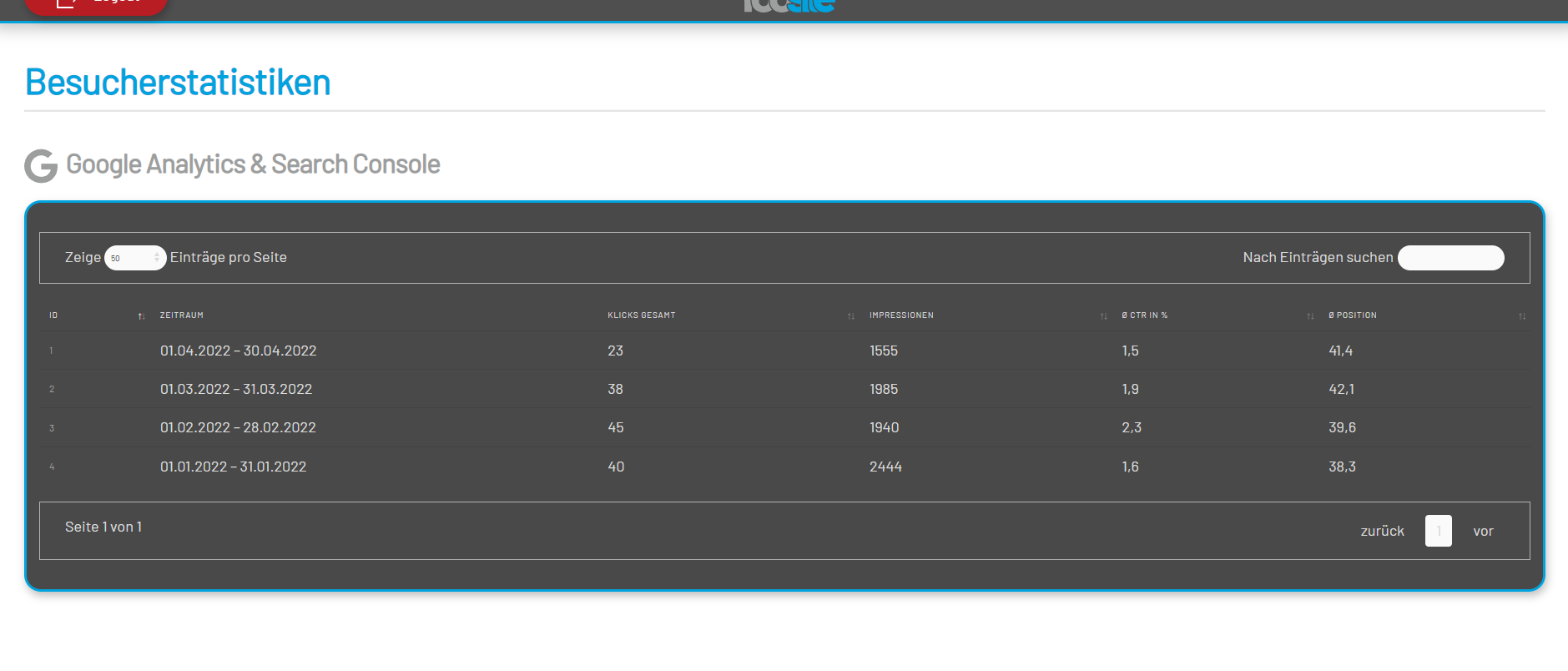This screenshot has height=671, width=1568.
Task: Click the 'Google Analytics & Search Console' heading
Action: click(253, 164)
